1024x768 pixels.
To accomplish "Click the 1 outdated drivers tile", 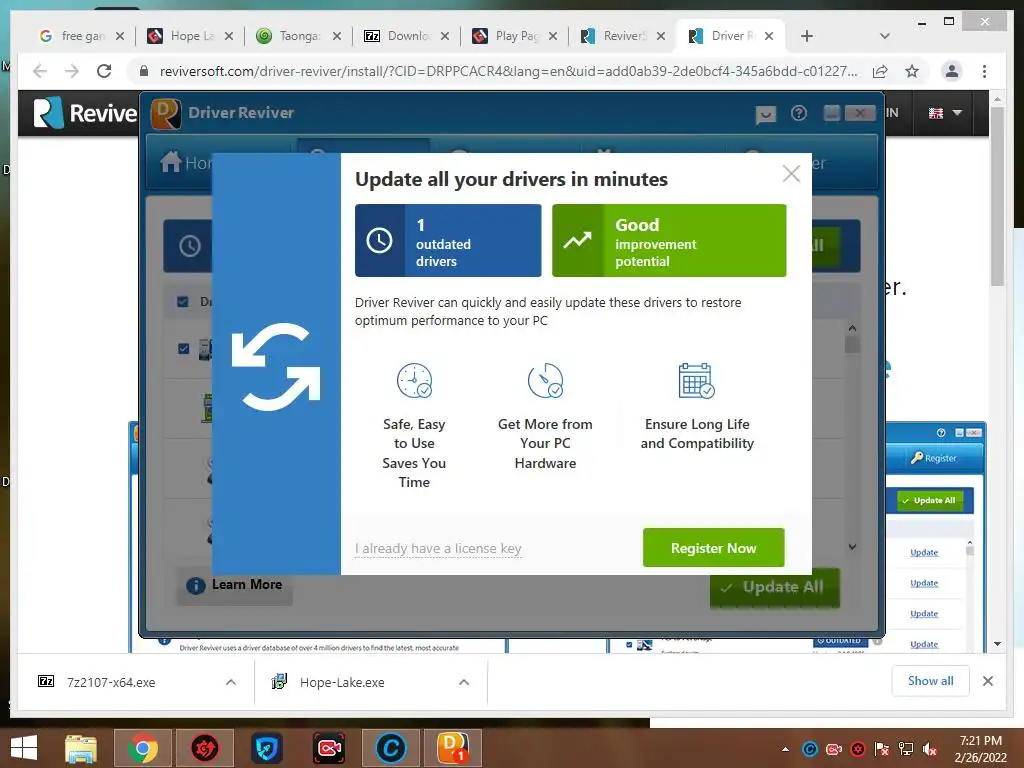I will (x=448, y=240).
